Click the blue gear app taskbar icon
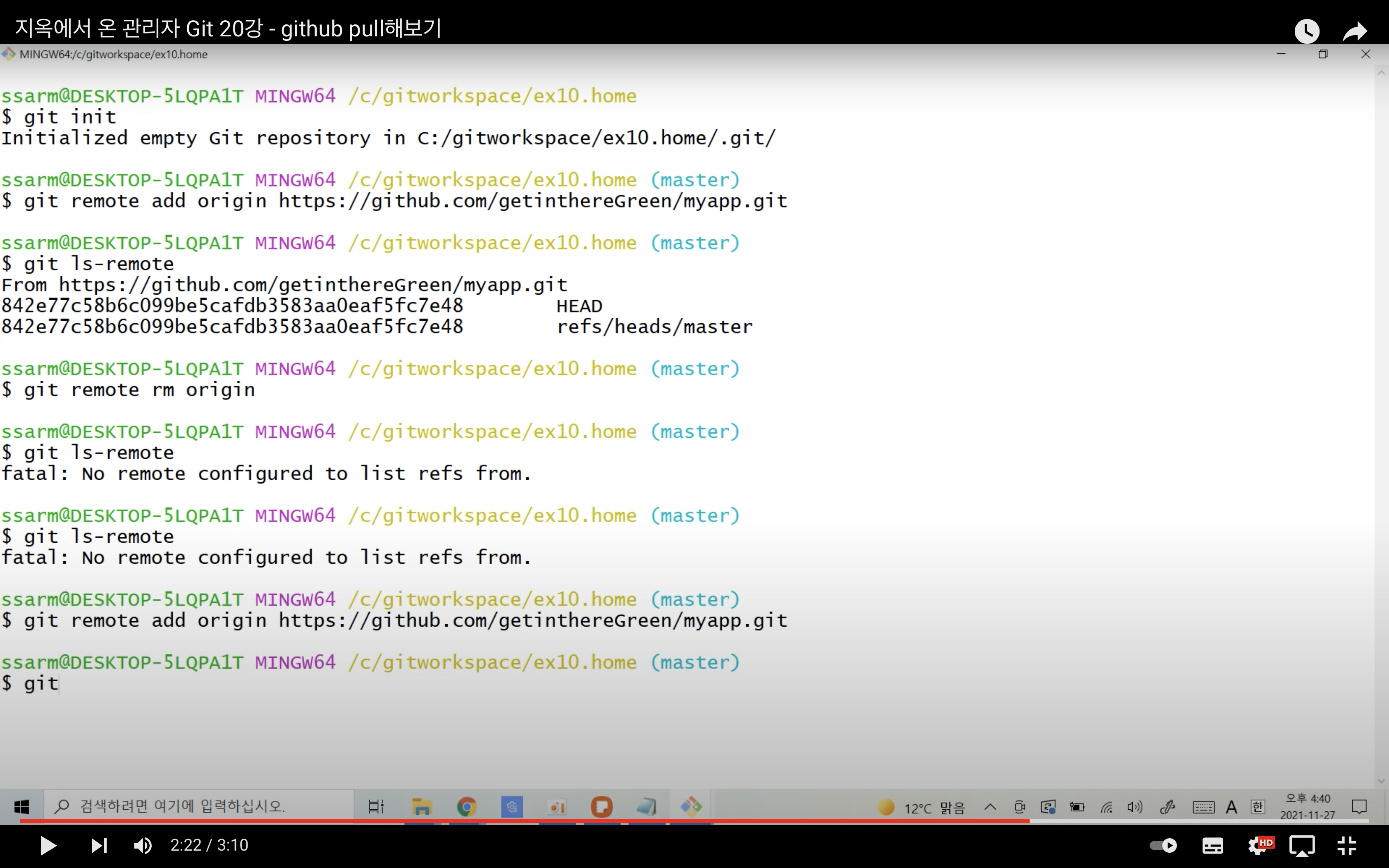This screenshot has height=868, width=1389. point(512,806)
